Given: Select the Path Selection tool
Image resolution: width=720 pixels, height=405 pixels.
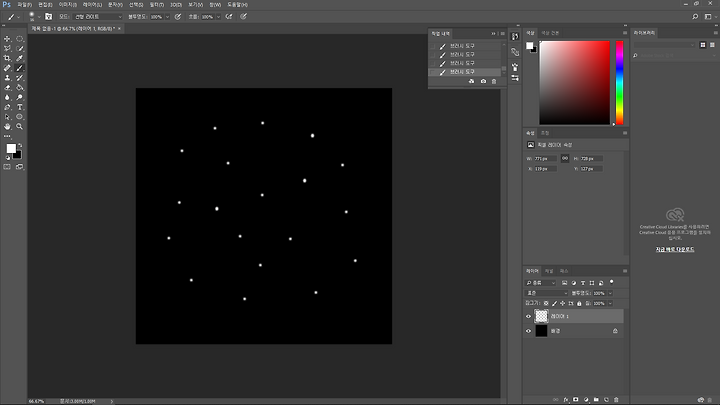Looking at the screenshot, I should tap(7, 117).
